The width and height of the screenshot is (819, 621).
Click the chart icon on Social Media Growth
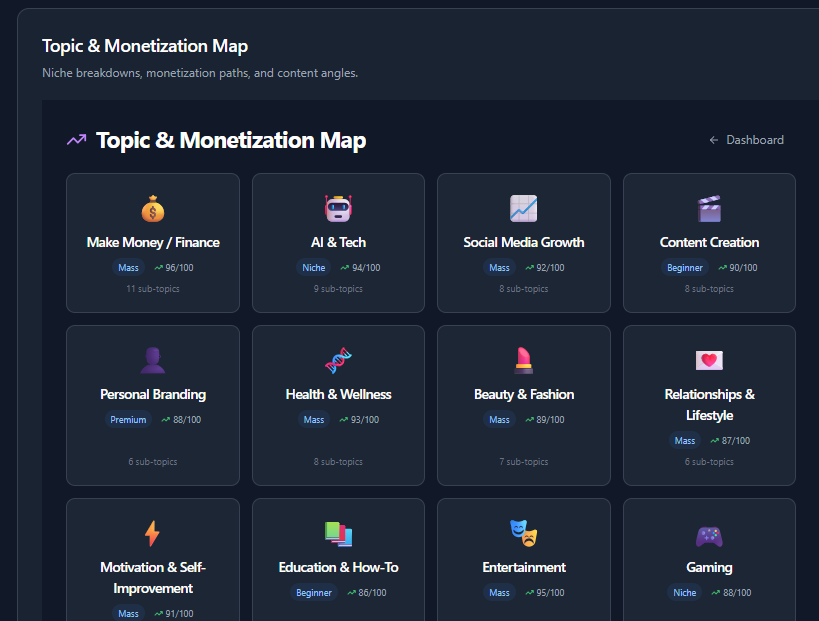point(523,208)
